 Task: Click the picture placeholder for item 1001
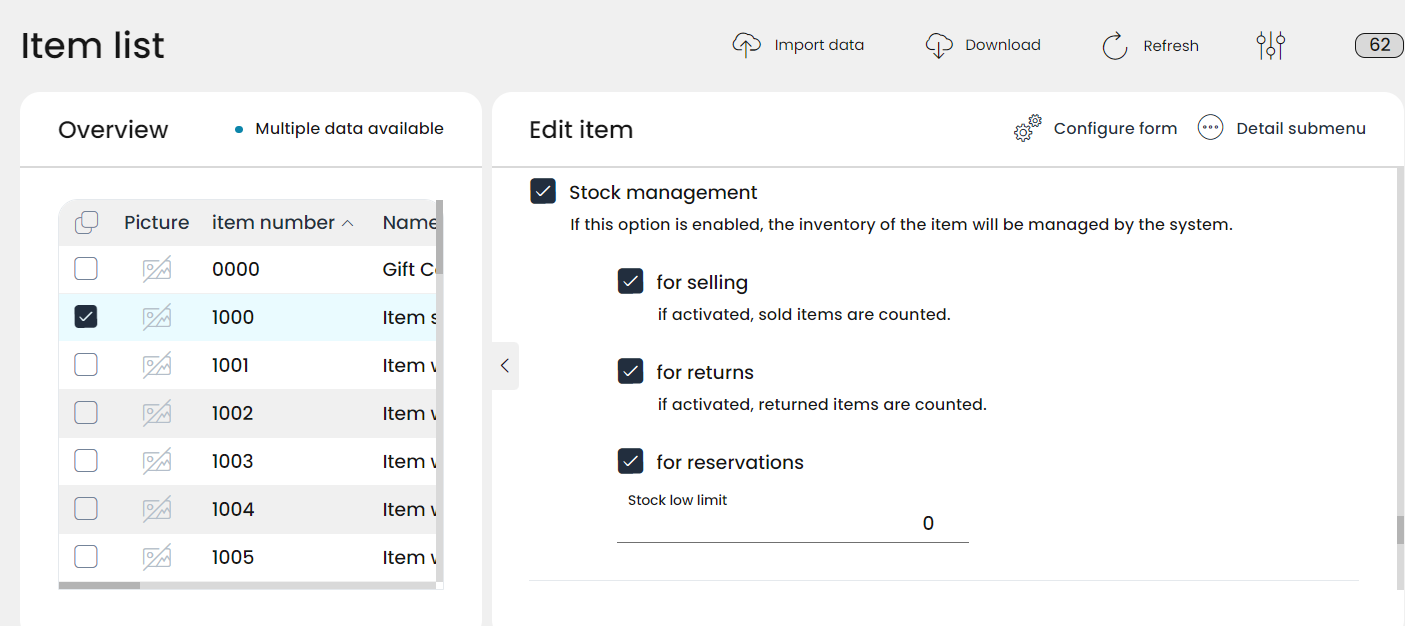[156, 365]
